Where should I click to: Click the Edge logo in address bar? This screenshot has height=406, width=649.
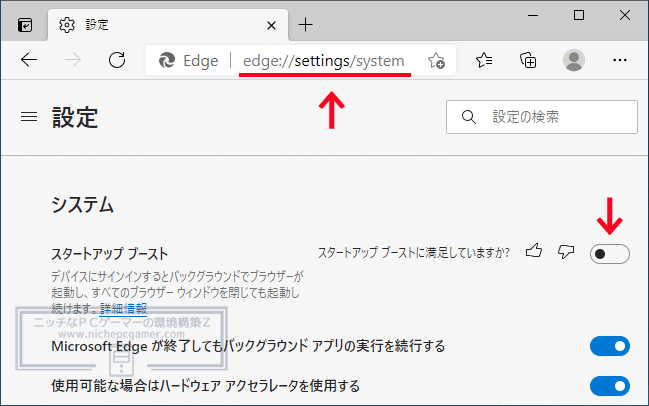[167, 60]
